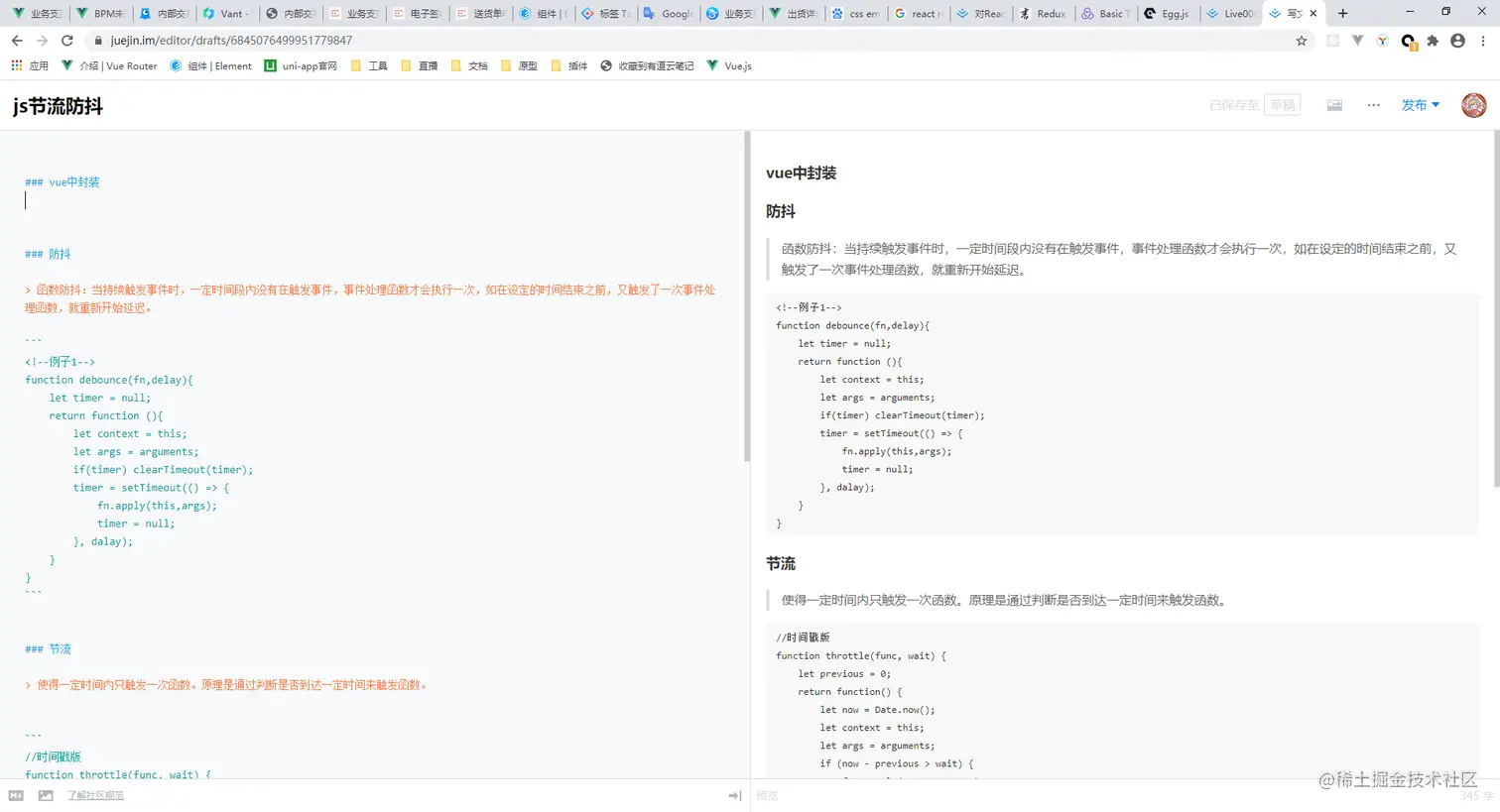
Task: Click the browser forward arrow
Action: 42,41
